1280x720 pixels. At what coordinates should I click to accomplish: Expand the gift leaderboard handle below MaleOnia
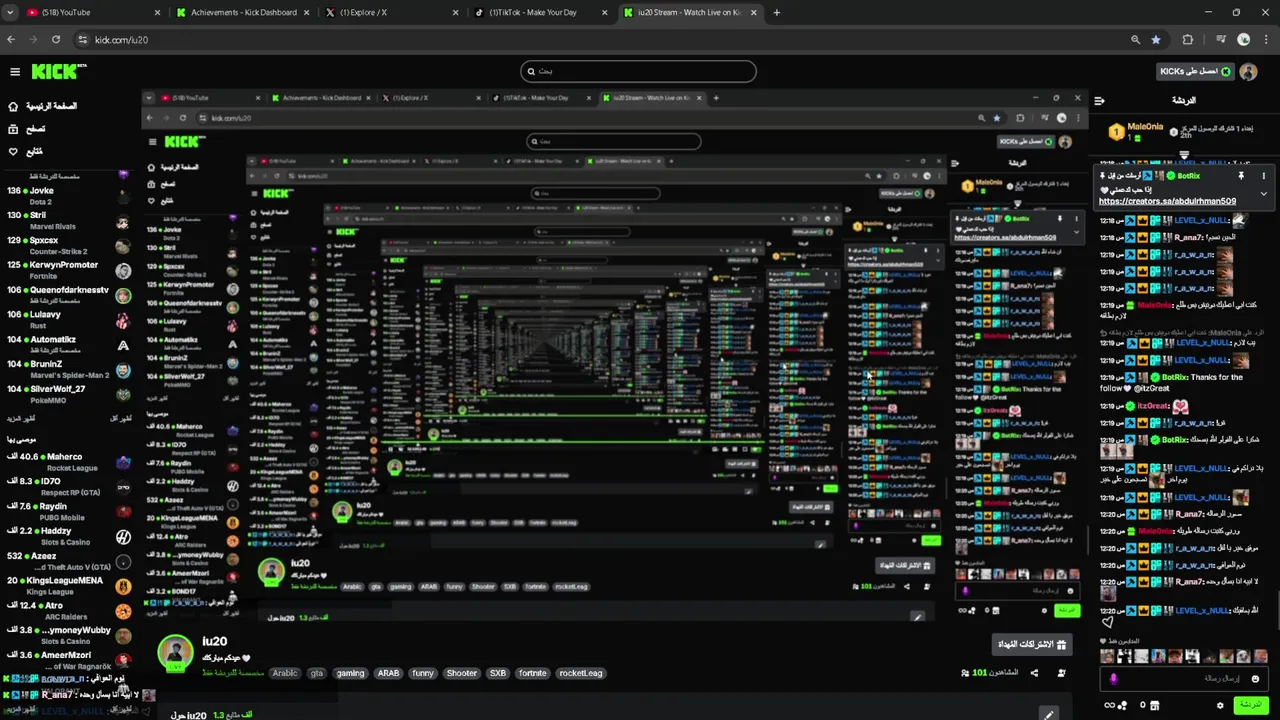coord(1184,155)
